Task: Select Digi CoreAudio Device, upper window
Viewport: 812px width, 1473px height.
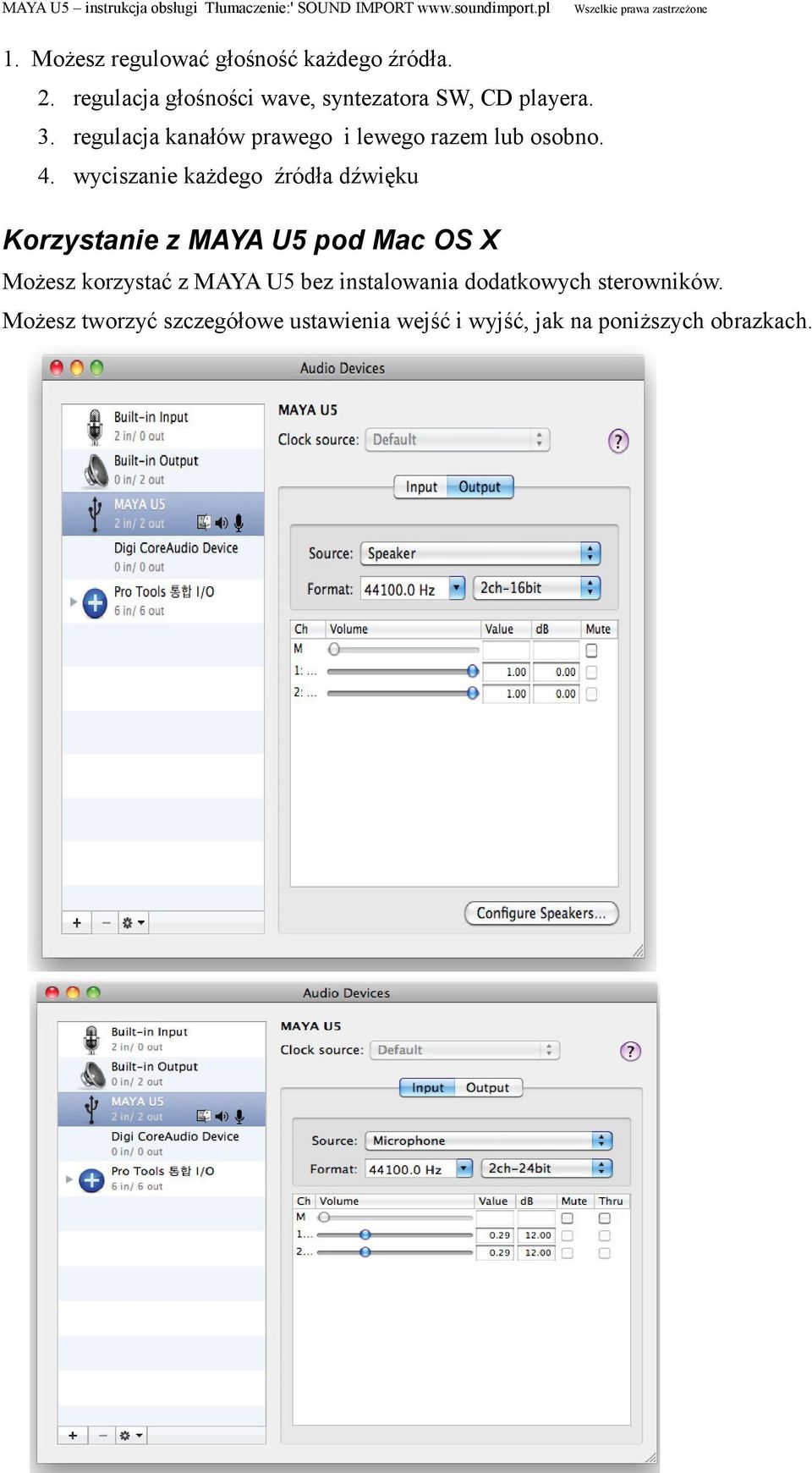Action: click(x=163, y=558)
